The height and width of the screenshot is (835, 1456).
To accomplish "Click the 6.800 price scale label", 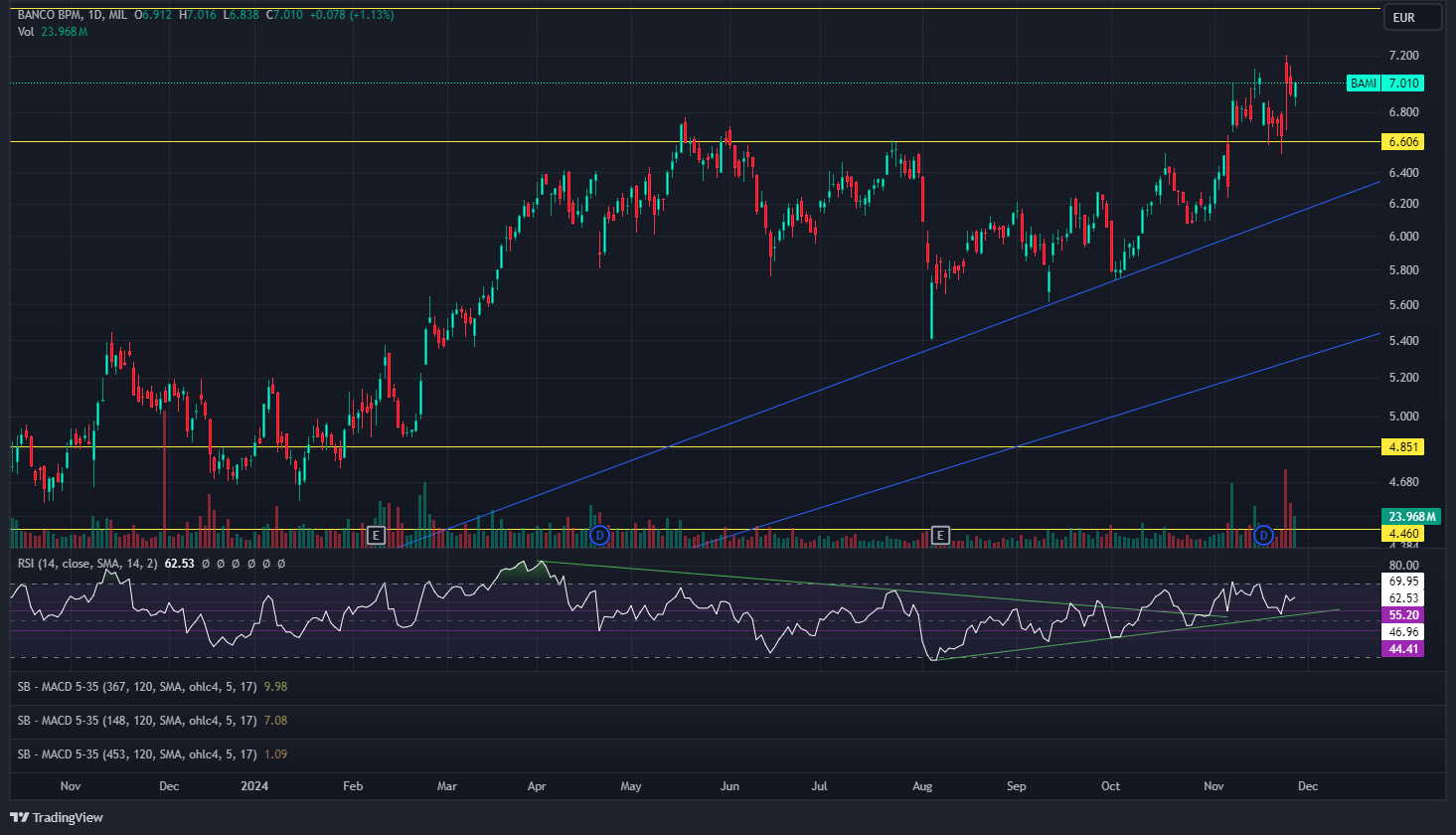I will (x=1403, y=112).
